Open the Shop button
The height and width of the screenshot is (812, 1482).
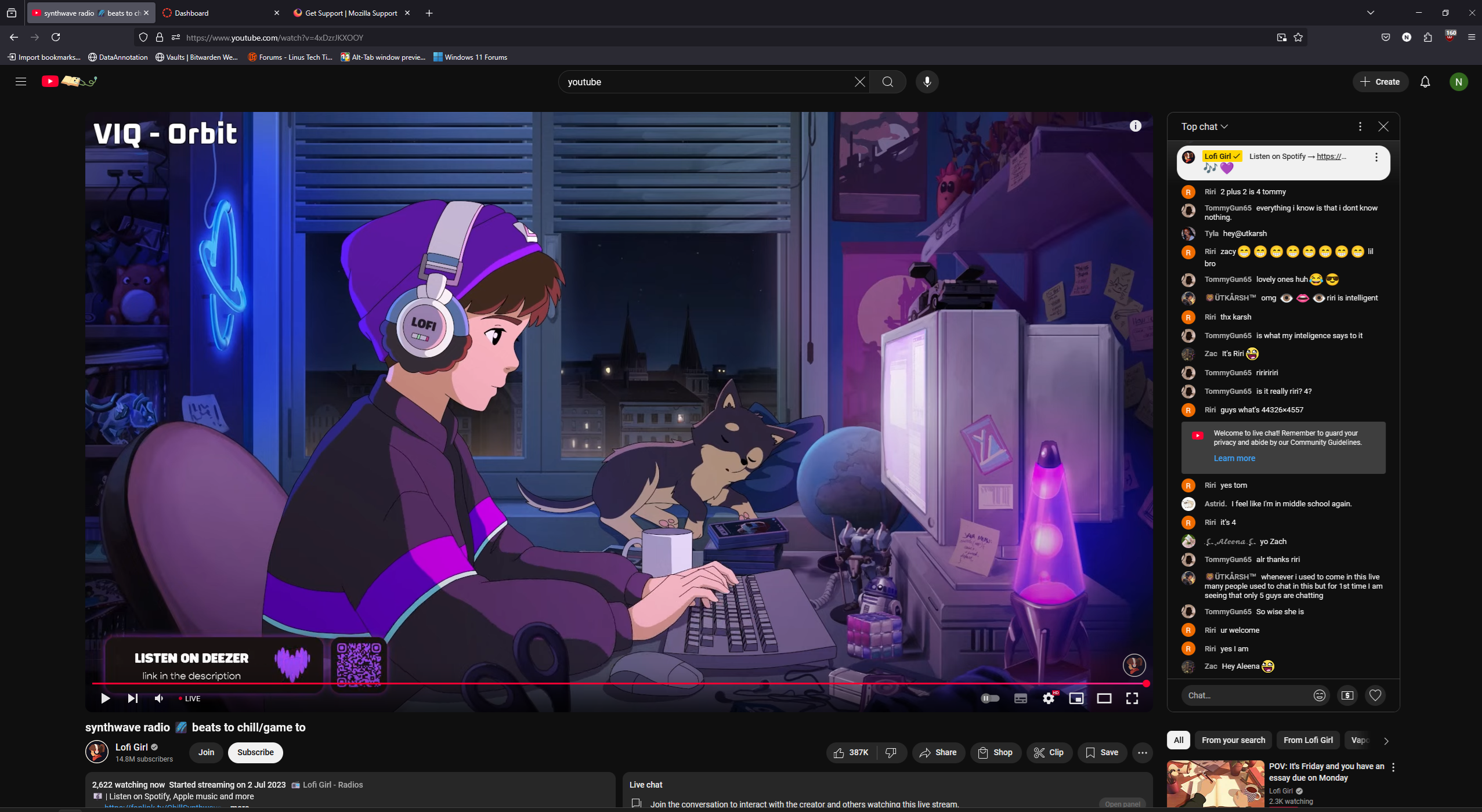[995, 753]
